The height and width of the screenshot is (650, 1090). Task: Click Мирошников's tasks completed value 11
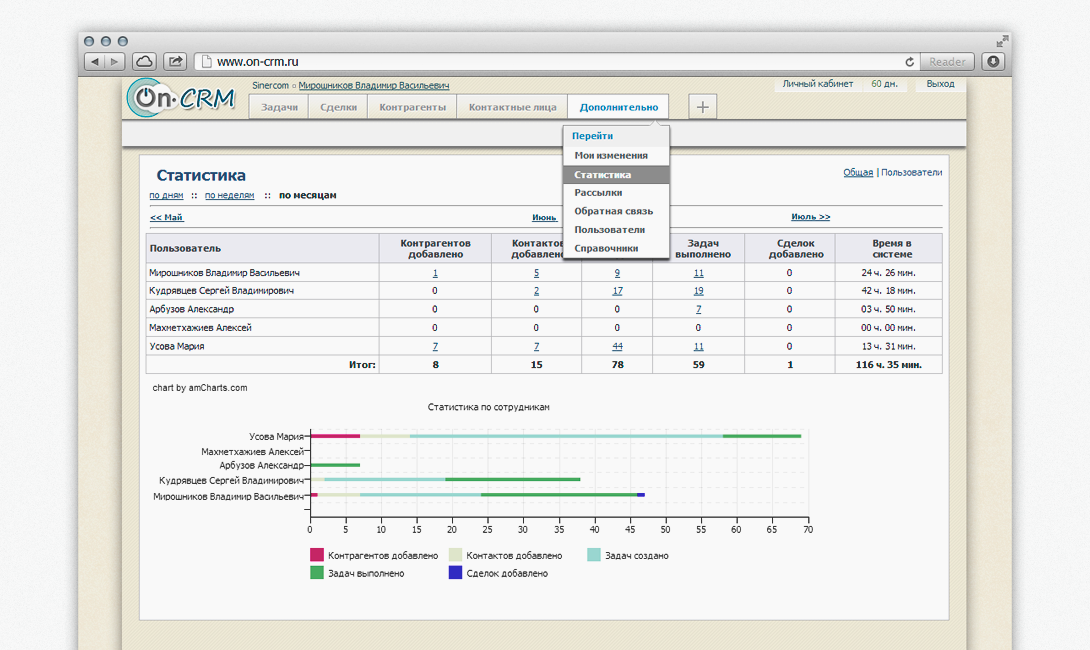[699, 273]
